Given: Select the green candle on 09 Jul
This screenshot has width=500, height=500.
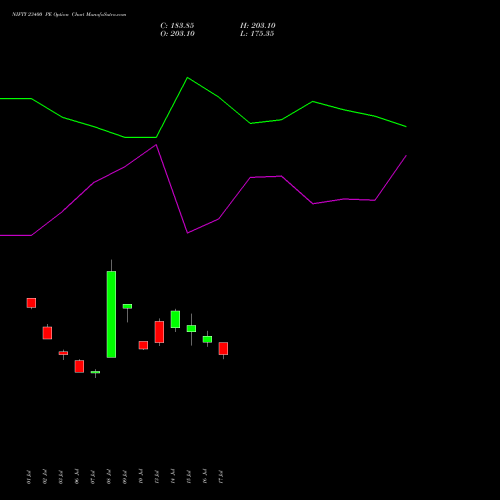Looking at the screenshot, I should tap(127, 306).
